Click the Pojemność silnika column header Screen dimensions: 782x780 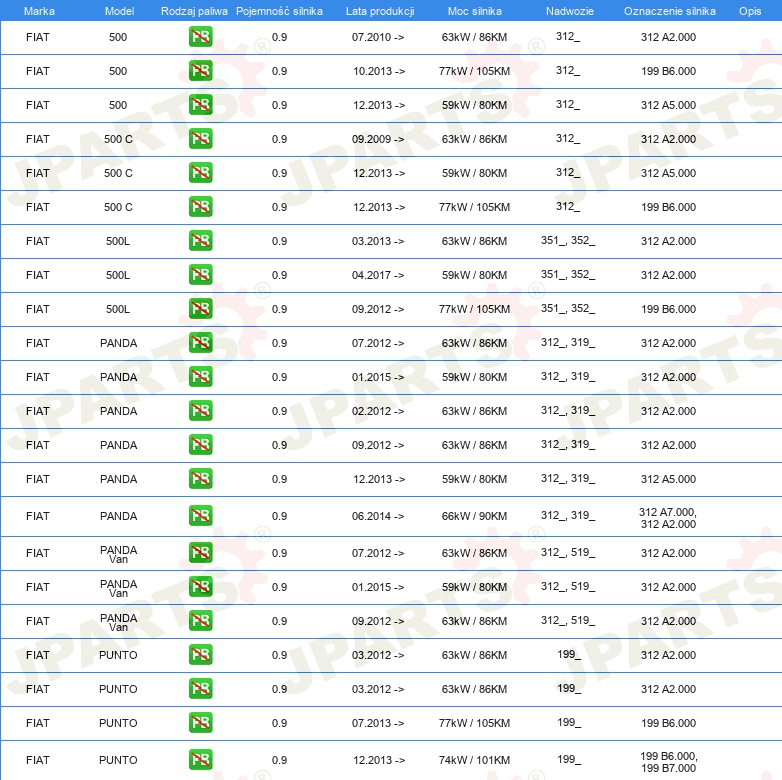coord(279,11)
